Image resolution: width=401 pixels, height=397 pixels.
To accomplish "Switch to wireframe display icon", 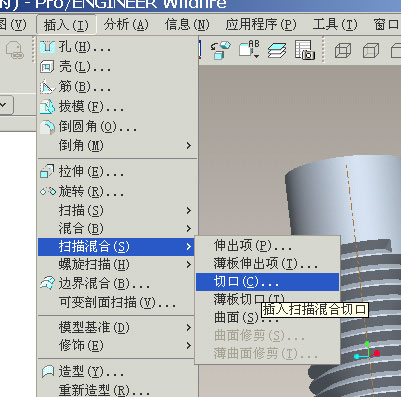I will click(x=343, y=51).
